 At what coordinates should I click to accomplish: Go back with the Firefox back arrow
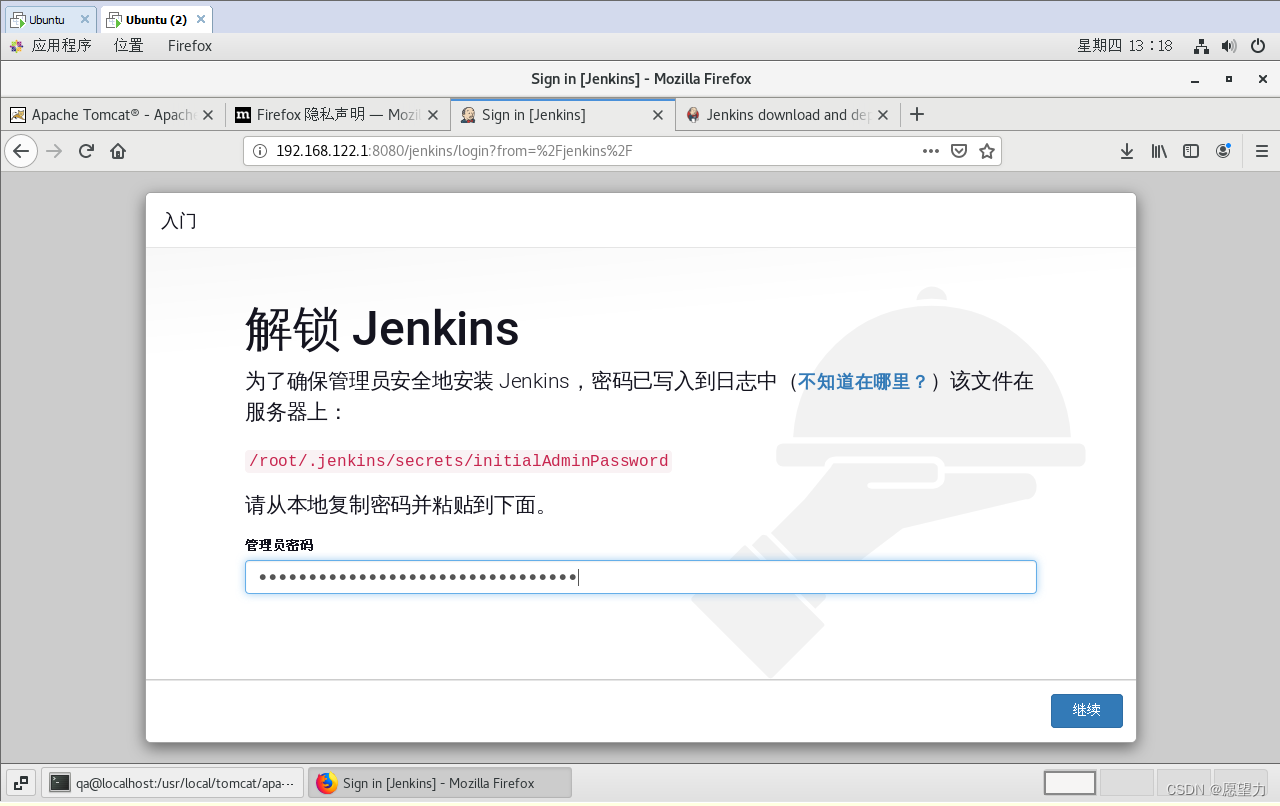[x=21, y=151]
